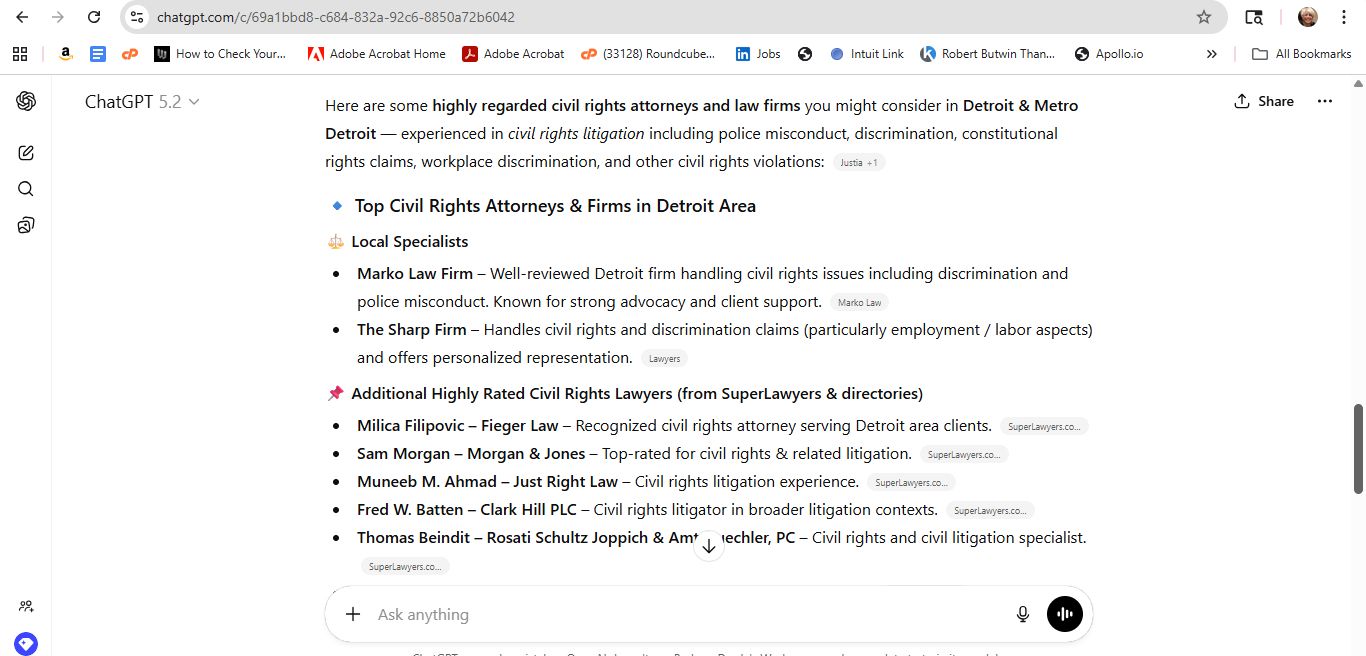1366x656 pixels.
Task: Open the ChatGPT 5.2 model selector
Action: (x=142, y=101)
